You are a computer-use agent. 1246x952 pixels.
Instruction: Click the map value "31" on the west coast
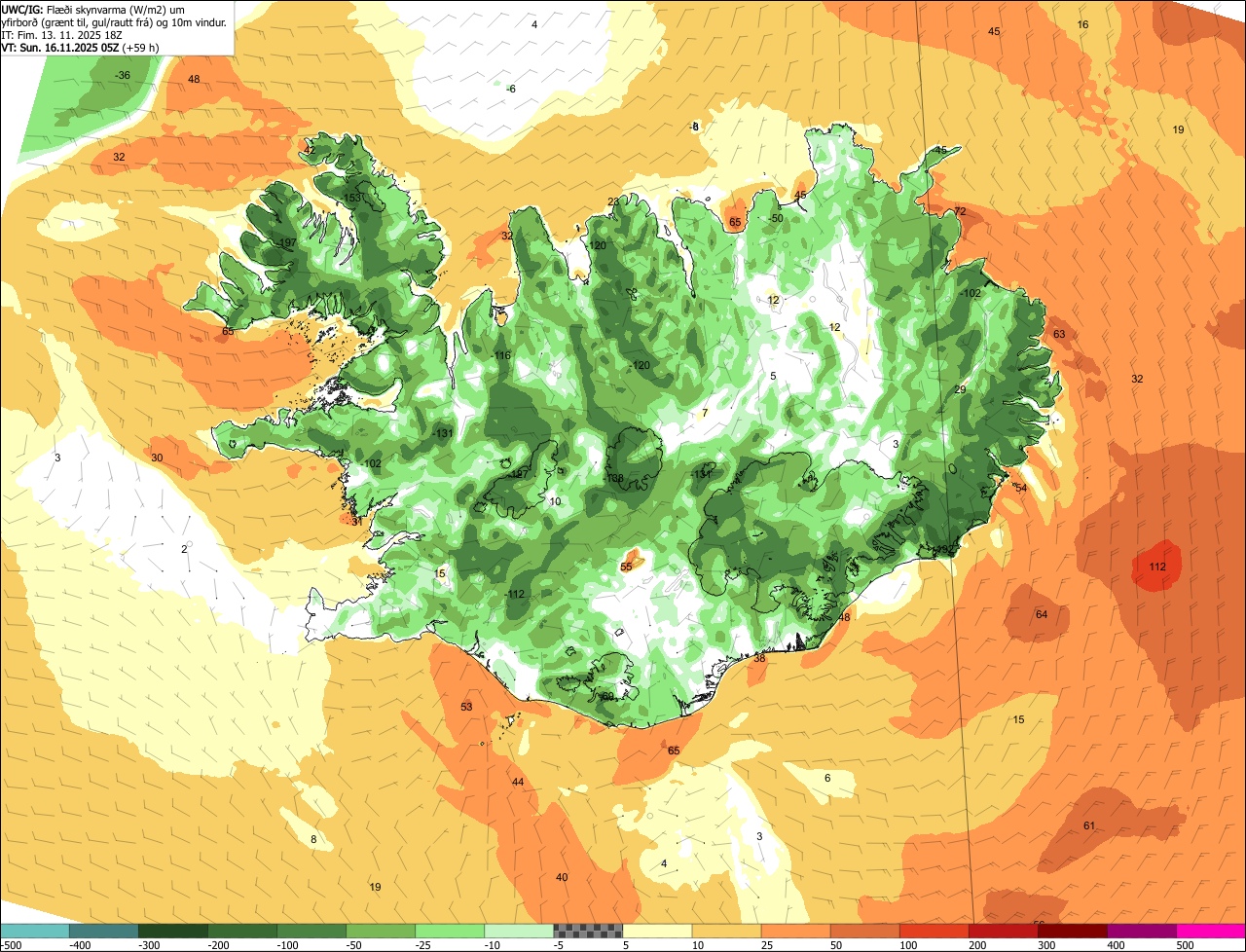click(x=357, y=521)
